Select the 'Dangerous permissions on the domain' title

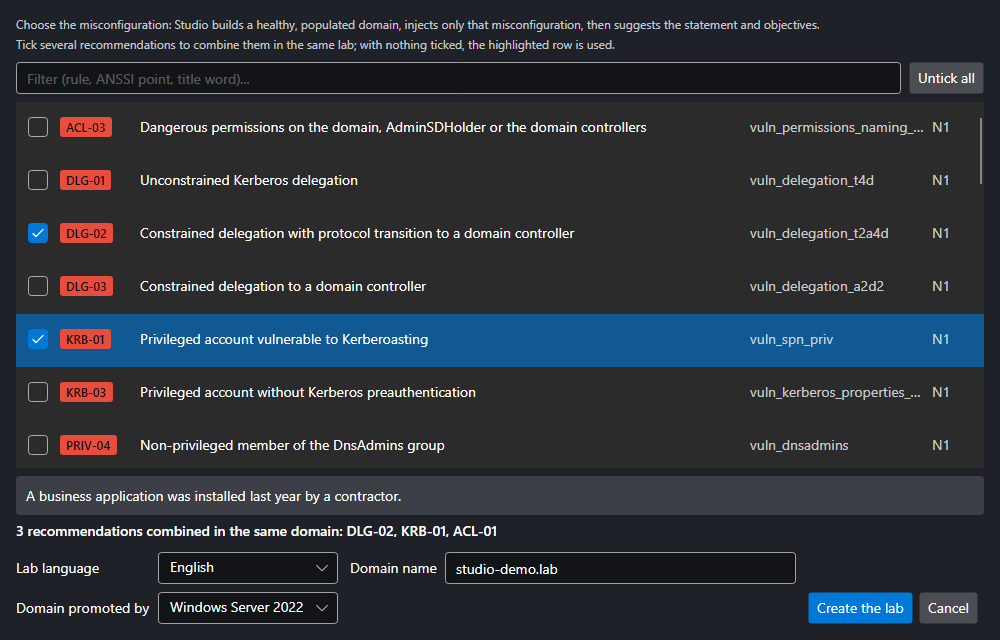point(393,127)
